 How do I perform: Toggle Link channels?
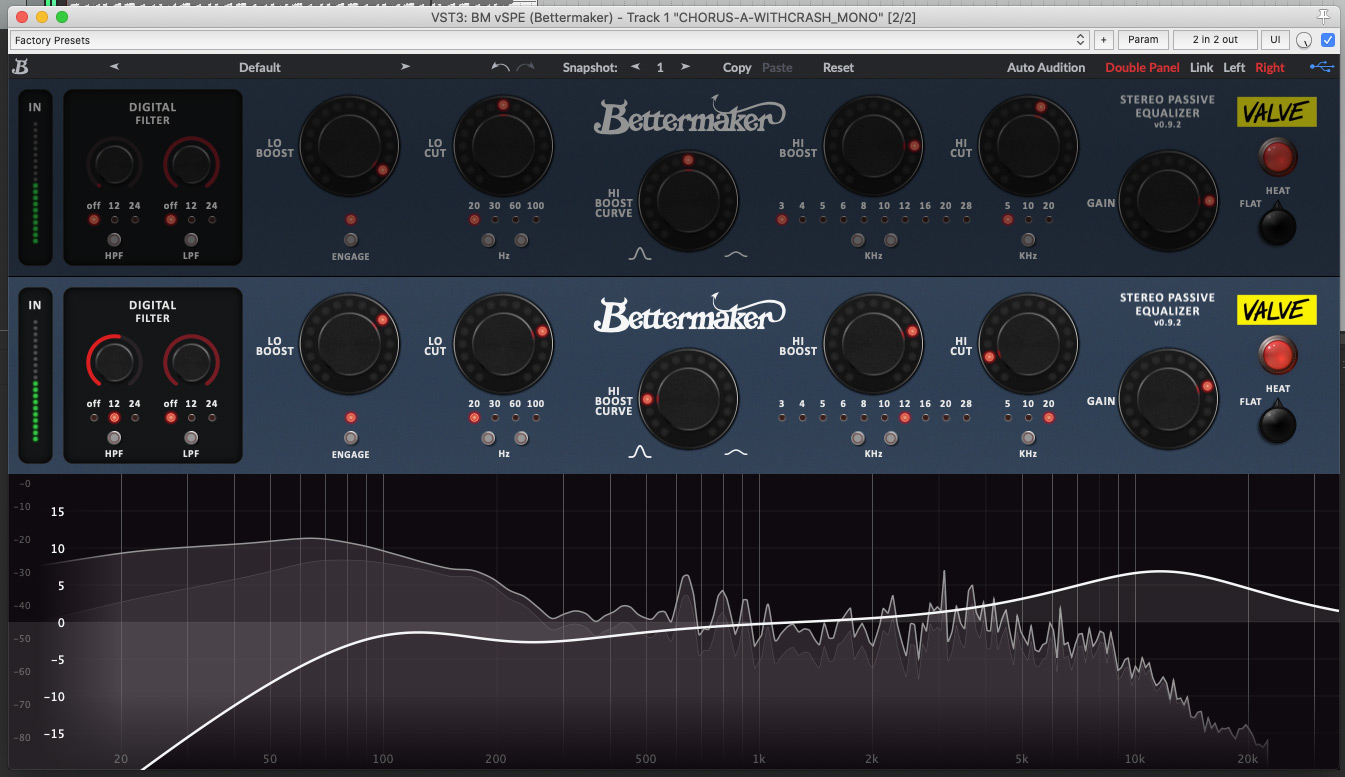[1201, 67]
